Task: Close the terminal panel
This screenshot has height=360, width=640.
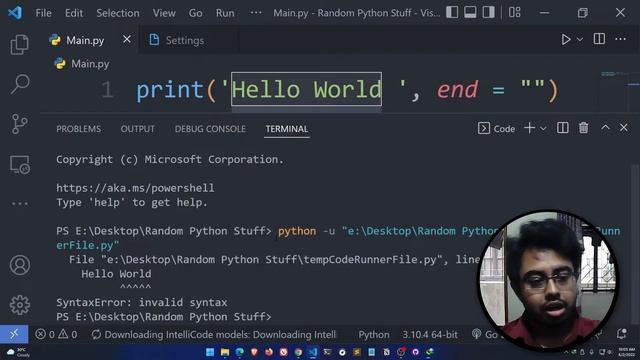Action: coord(624,128)
